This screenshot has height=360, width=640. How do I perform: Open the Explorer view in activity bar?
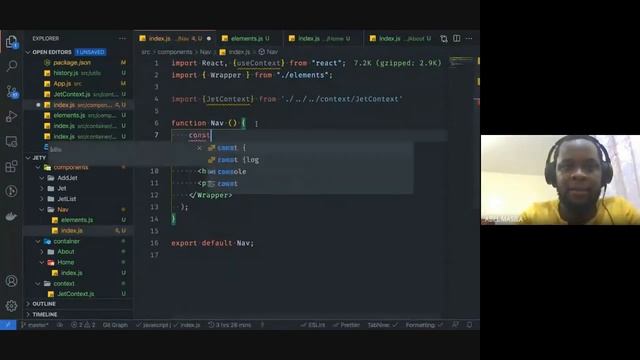pos(11,42)
